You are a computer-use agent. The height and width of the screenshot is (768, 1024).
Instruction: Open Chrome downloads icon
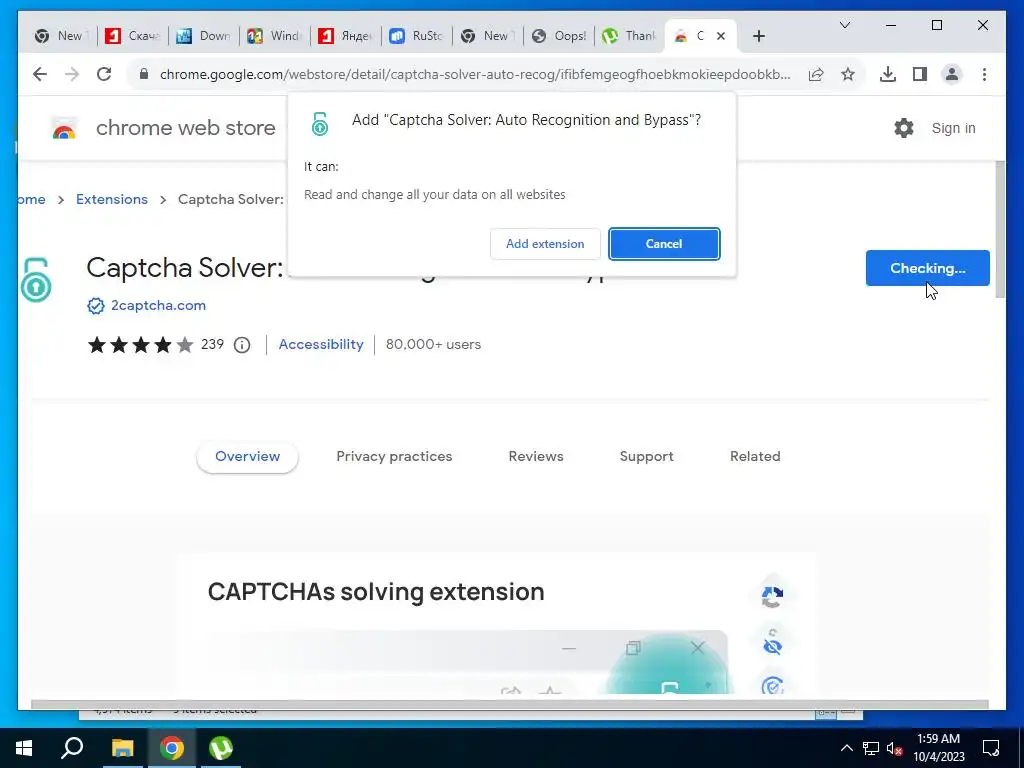(x=888, y=74)
